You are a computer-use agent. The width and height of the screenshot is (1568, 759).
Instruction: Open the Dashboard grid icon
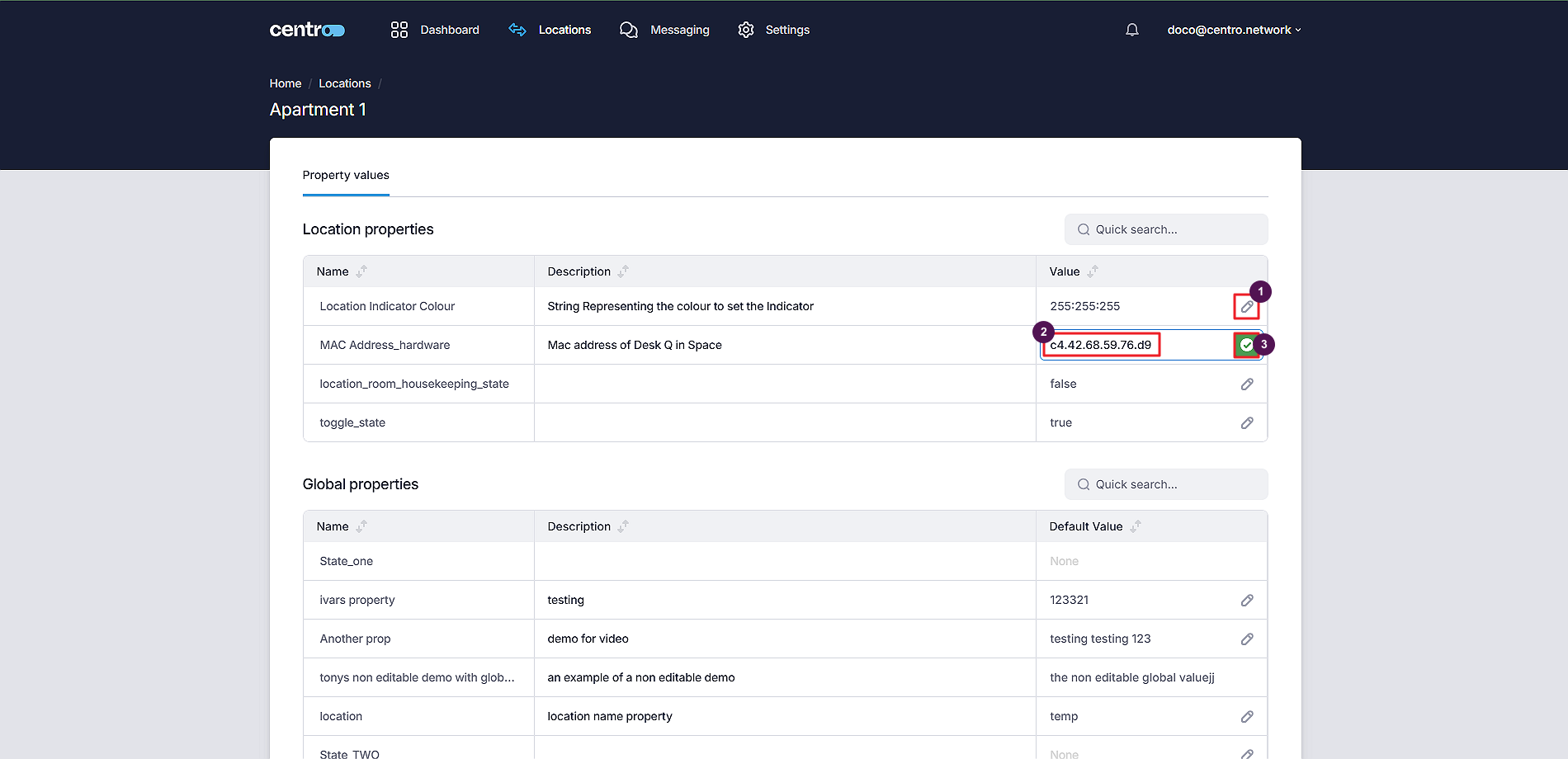(399, 30)
